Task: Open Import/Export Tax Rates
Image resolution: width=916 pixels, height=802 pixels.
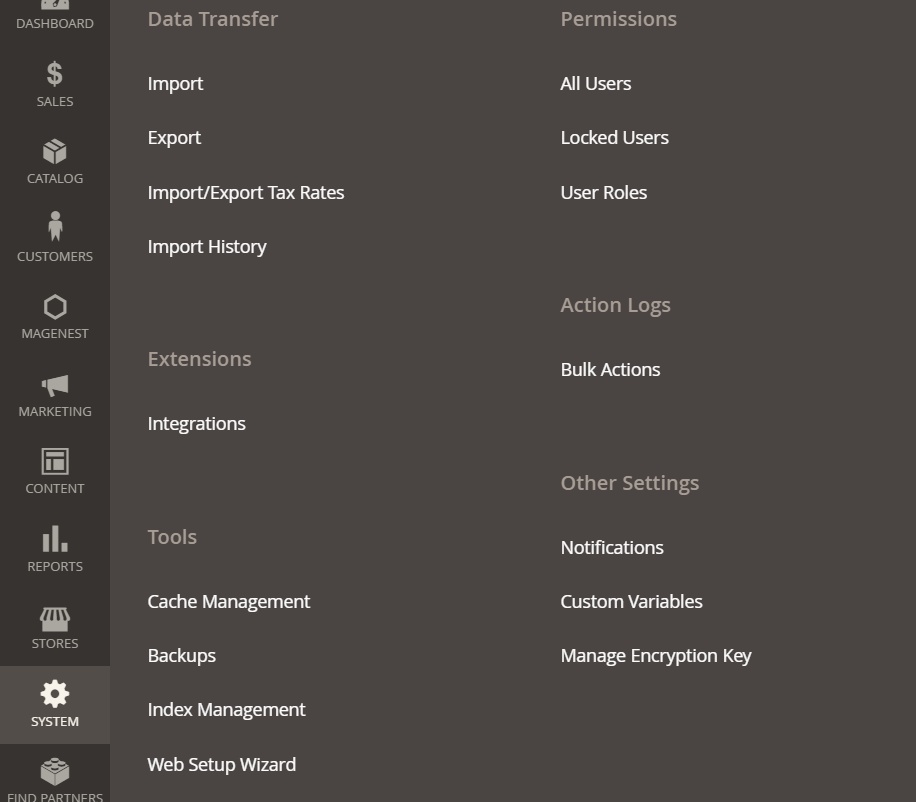Action: click(246, 193)
